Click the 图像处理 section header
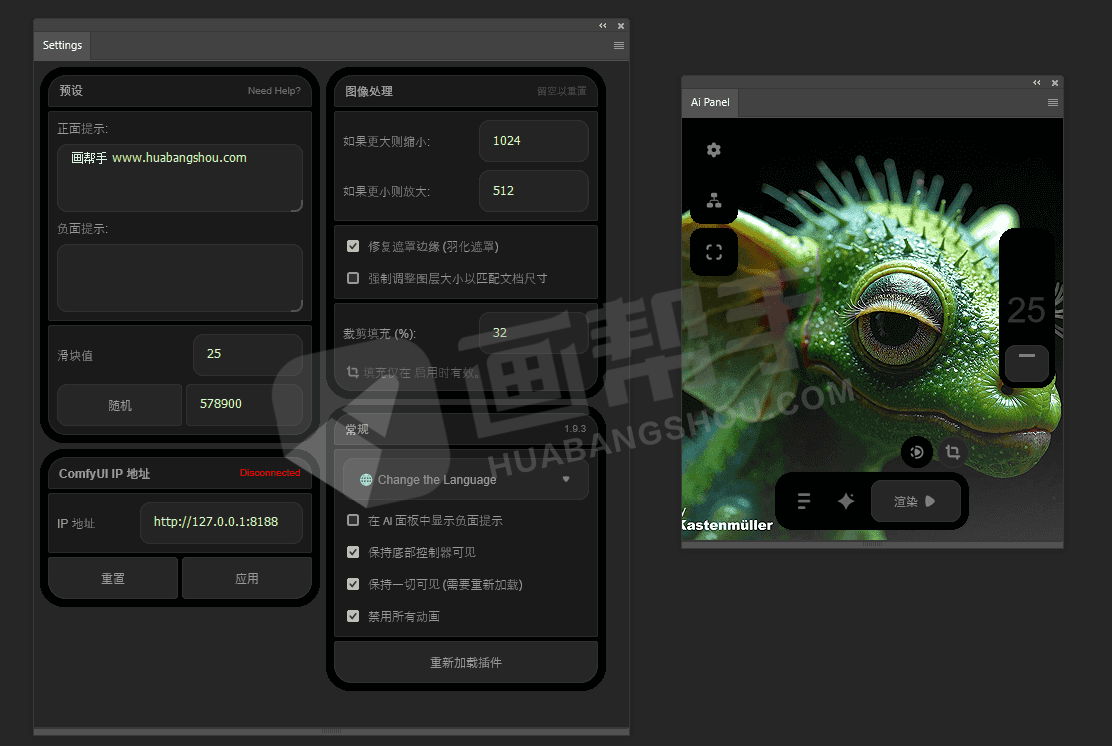 (x=369, y=91)
